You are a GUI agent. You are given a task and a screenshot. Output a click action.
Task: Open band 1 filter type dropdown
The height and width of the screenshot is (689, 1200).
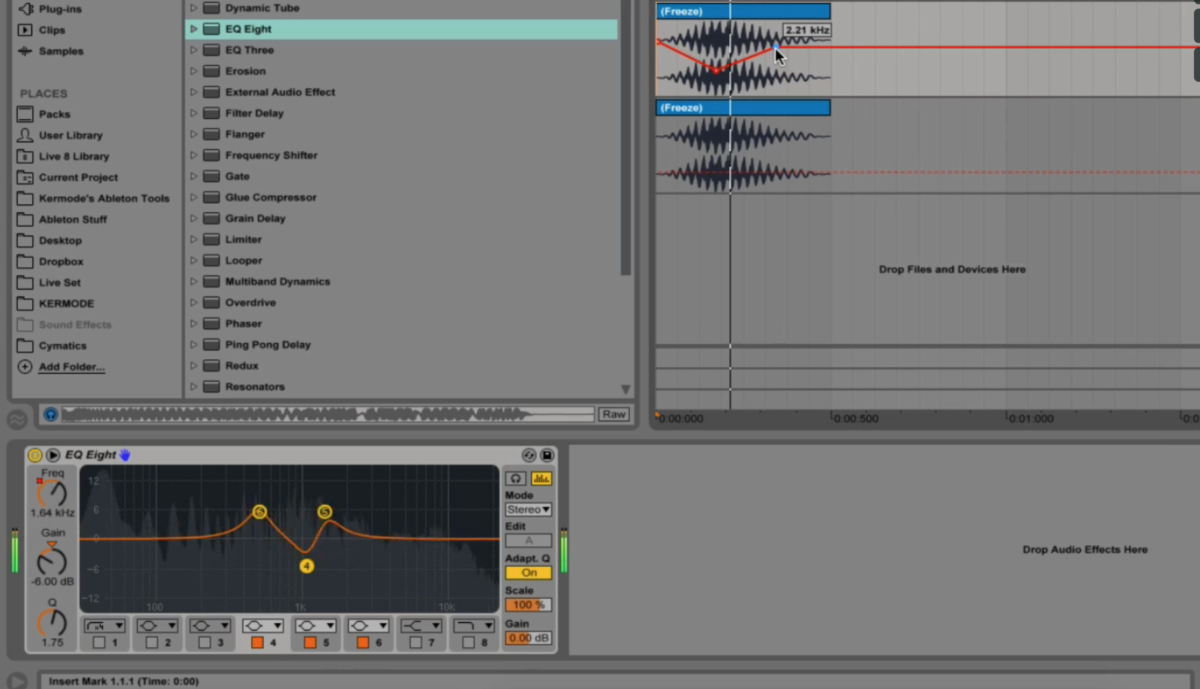tap(105, 626)
